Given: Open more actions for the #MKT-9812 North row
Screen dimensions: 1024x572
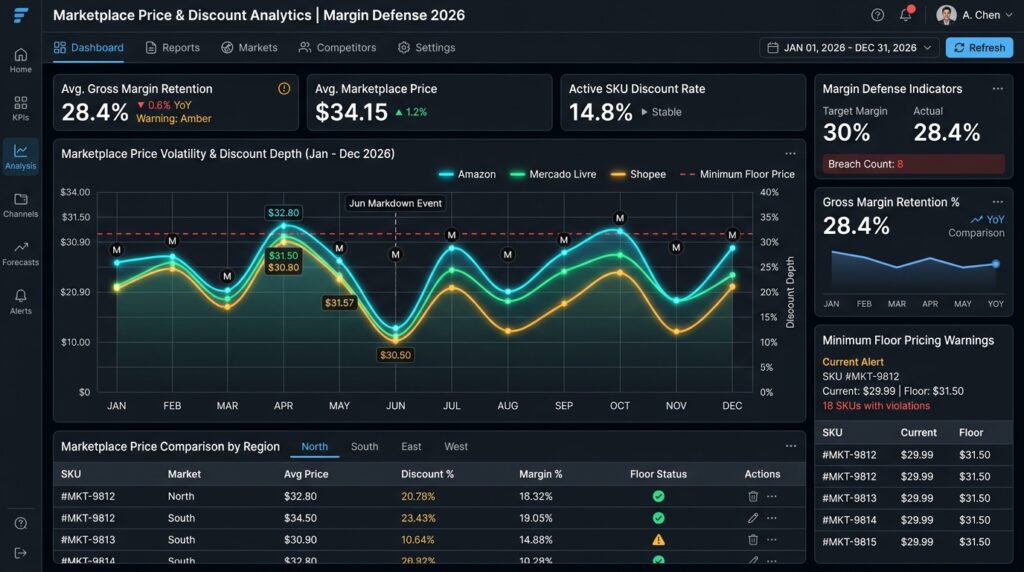Looking at the screenshot, I should tap(772, 496).
